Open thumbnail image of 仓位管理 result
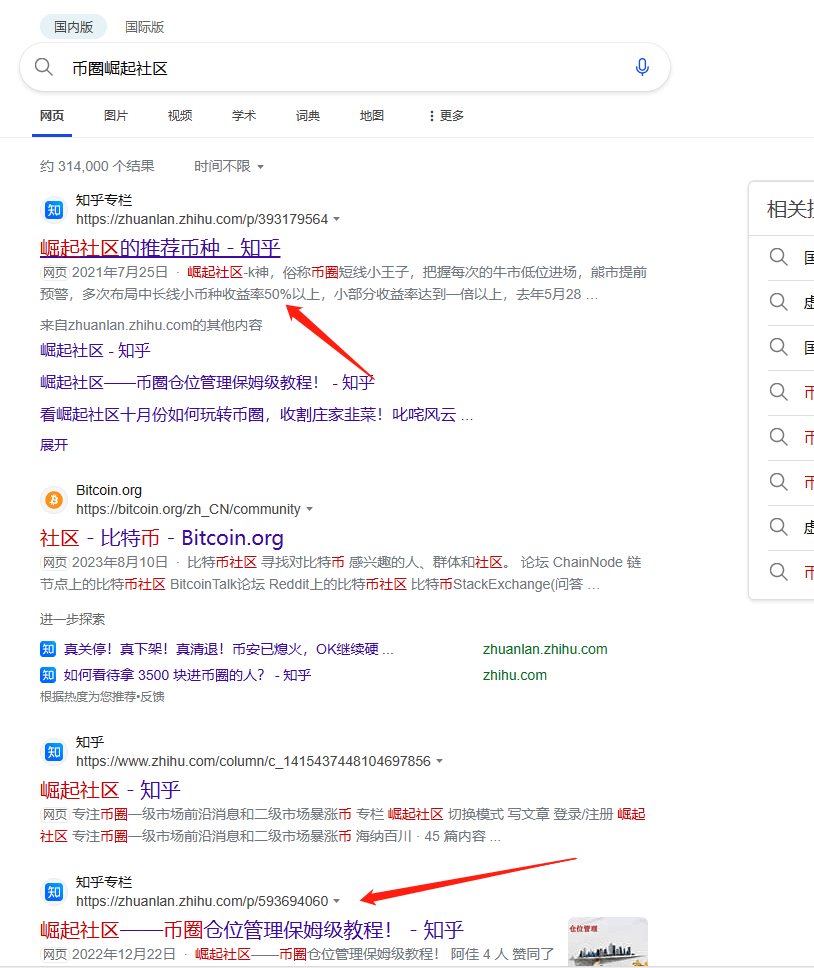Screen dimensions: 814x968 point(608,942)
